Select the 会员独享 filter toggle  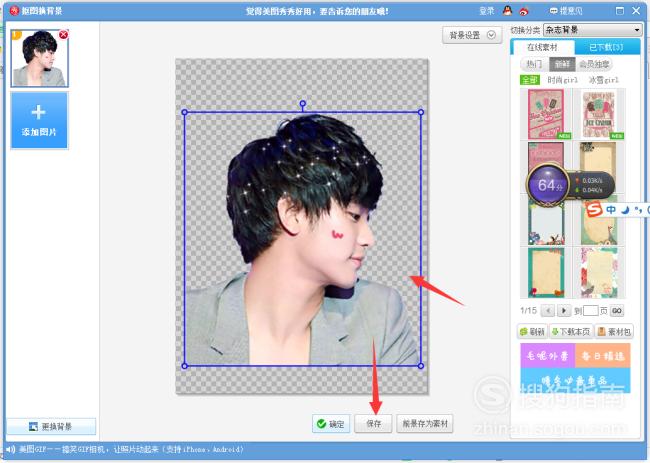point(594,64)
